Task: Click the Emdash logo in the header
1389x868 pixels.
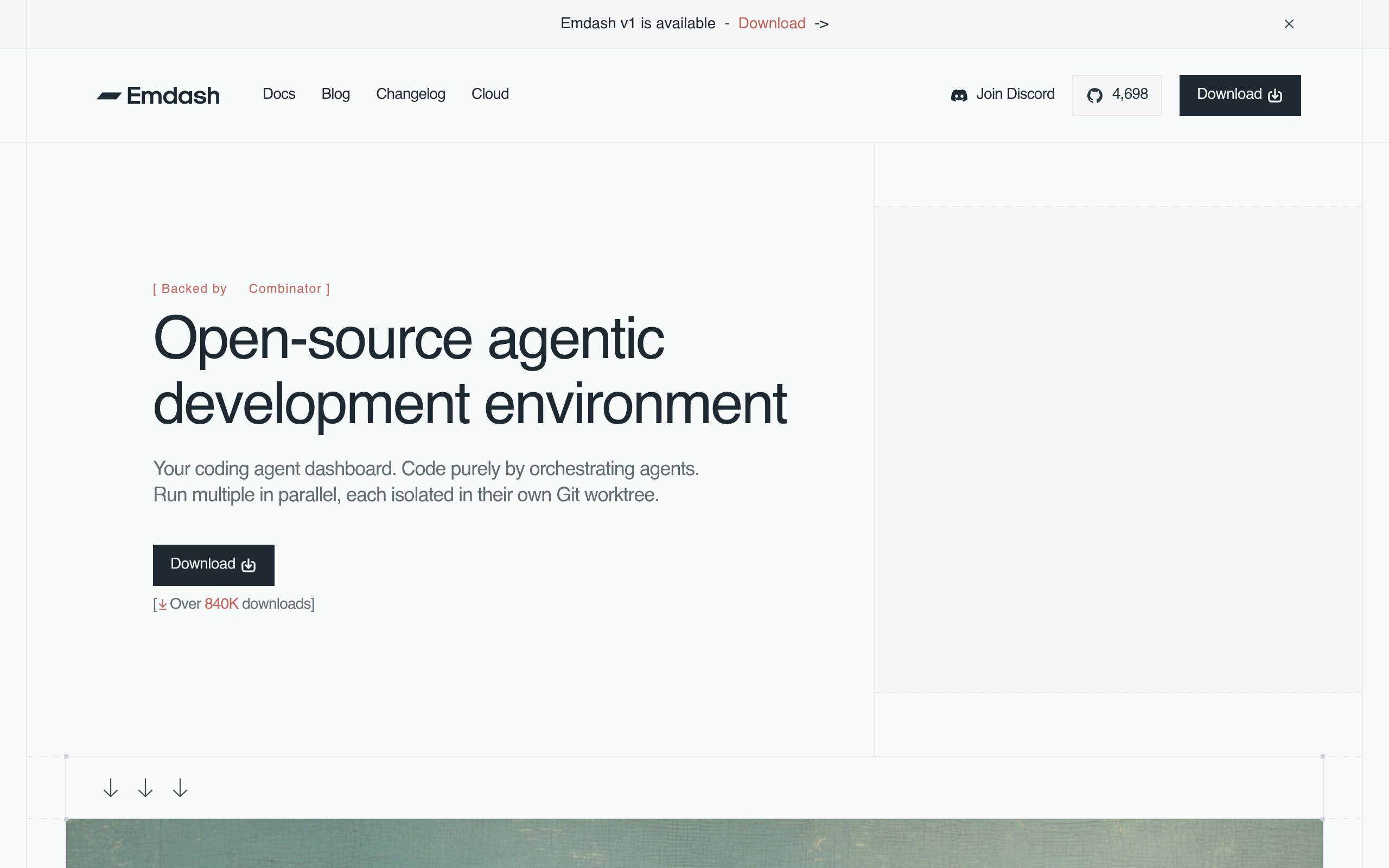Action: coord(158,95)
